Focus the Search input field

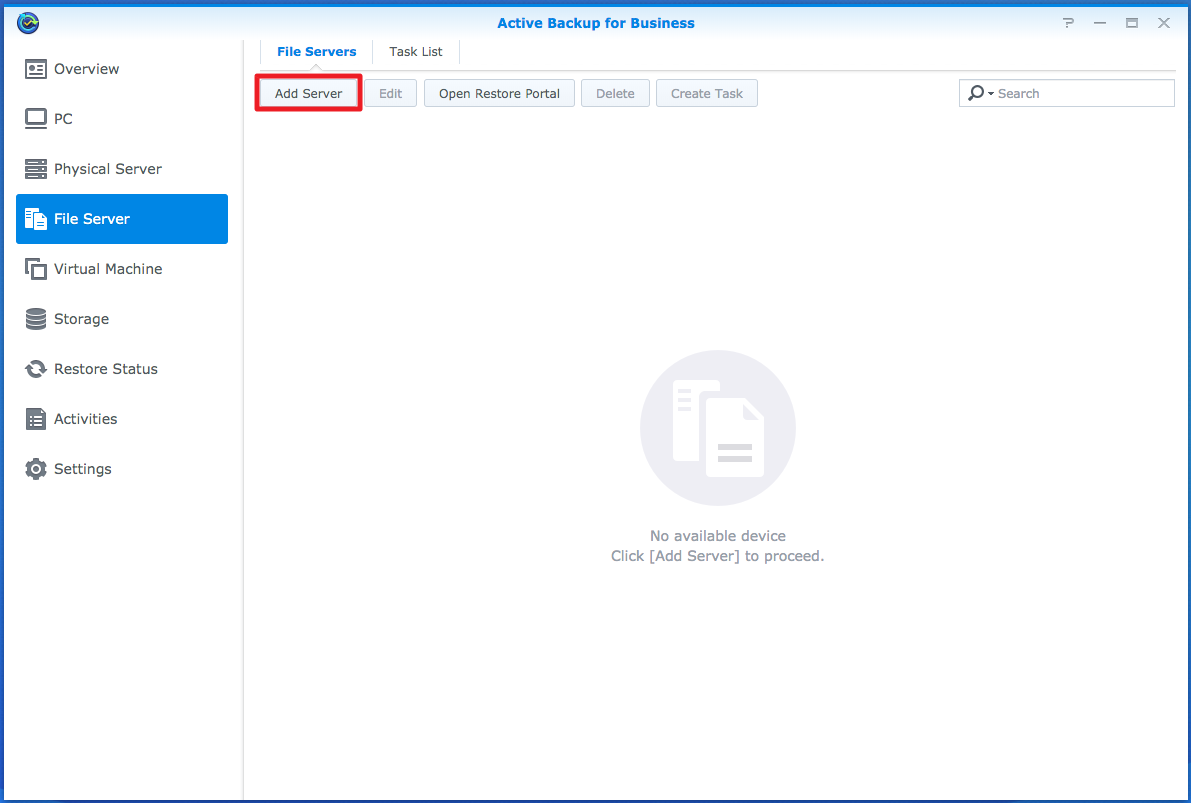click(1082, 94)
